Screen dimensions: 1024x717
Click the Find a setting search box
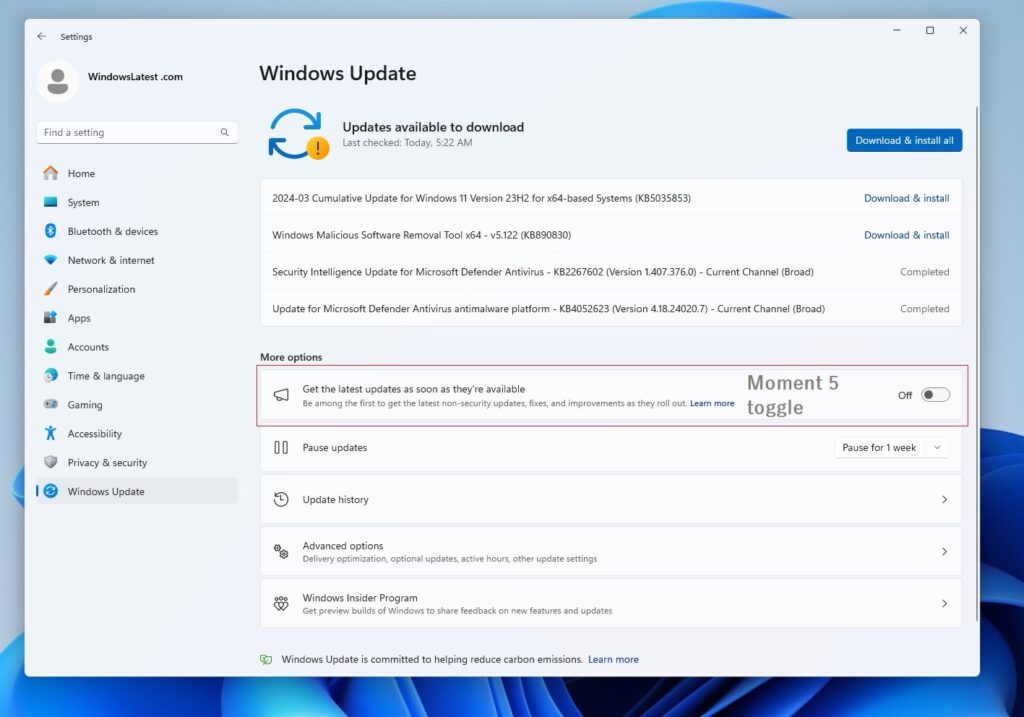pyautogui.click(x=137, y=131)
